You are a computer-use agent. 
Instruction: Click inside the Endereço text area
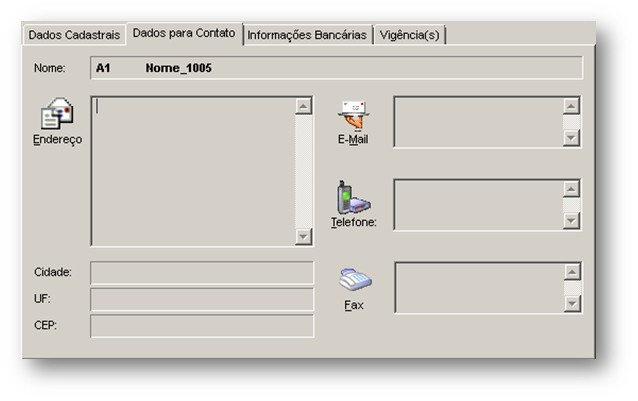(193, 170)
